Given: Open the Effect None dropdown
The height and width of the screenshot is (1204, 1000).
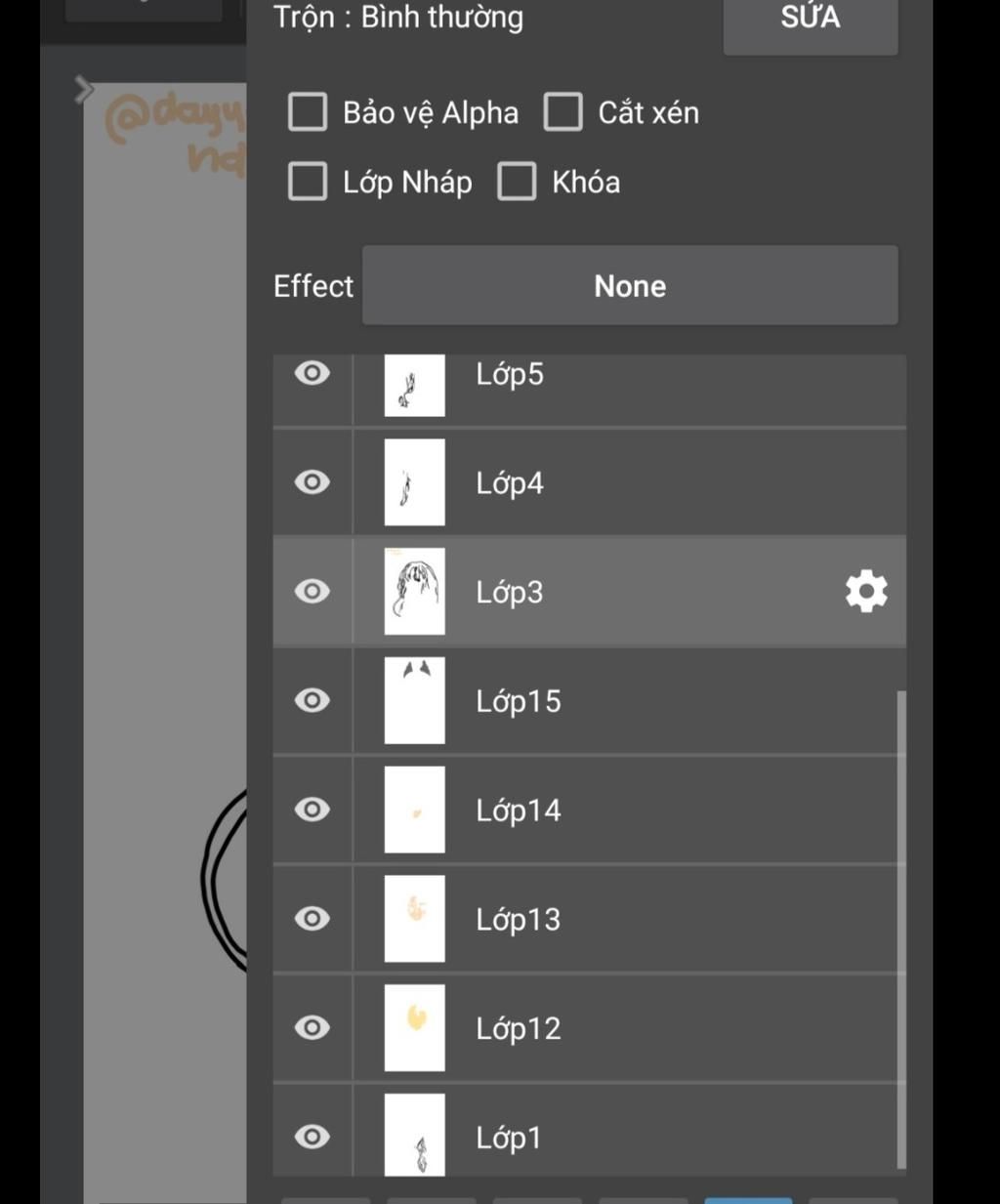Looking at the screenshot, I should click(x=630, y=286).
